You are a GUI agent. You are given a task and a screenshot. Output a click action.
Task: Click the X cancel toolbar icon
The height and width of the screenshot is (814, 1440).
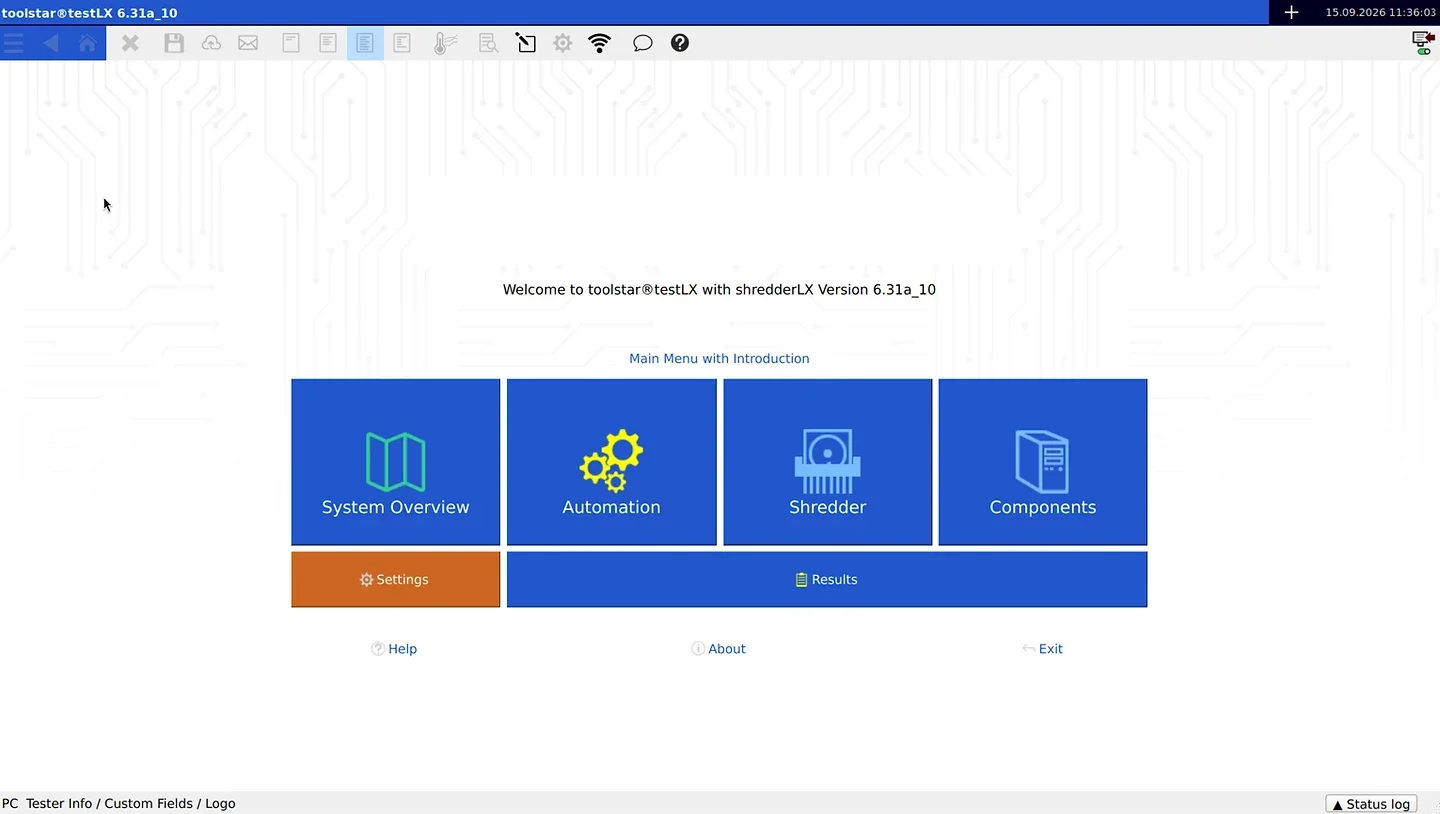[130, 43]
